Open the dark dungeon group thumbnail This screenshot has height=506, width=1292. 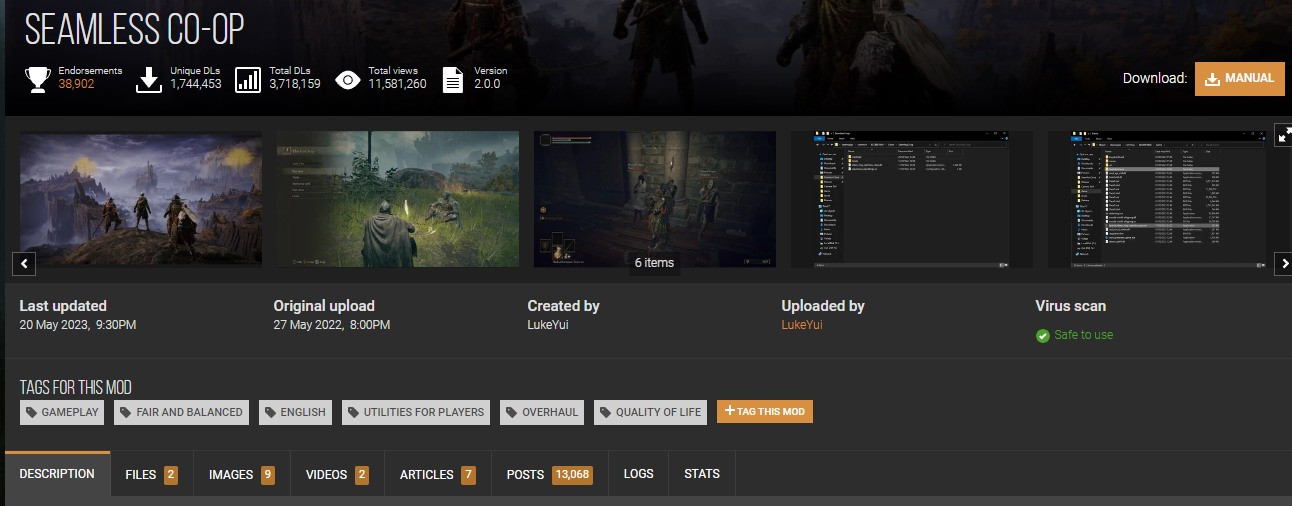(x=655, y=199)
